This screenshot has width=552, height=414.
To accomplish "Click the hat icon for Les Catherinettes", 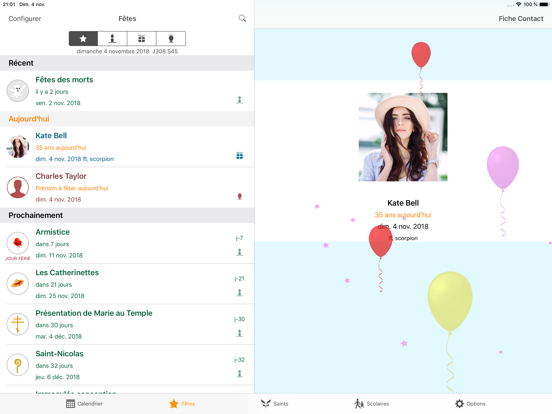I will tap(18, 283).
